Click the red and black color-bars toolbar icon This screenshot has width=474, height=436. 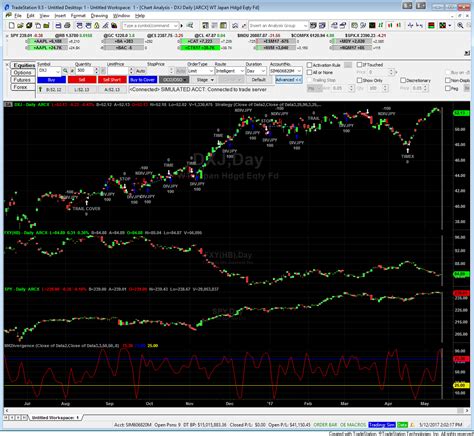pos(431,25)
